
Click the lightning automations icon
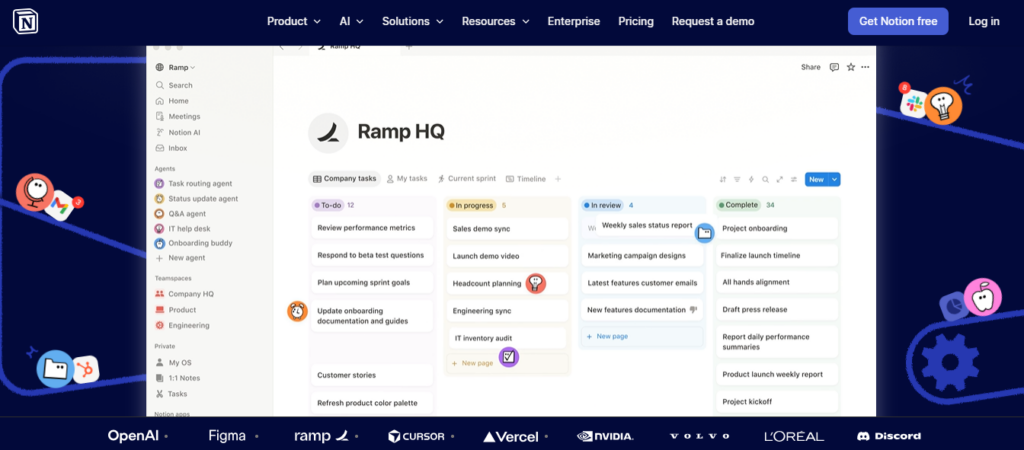tap(751, 179)
